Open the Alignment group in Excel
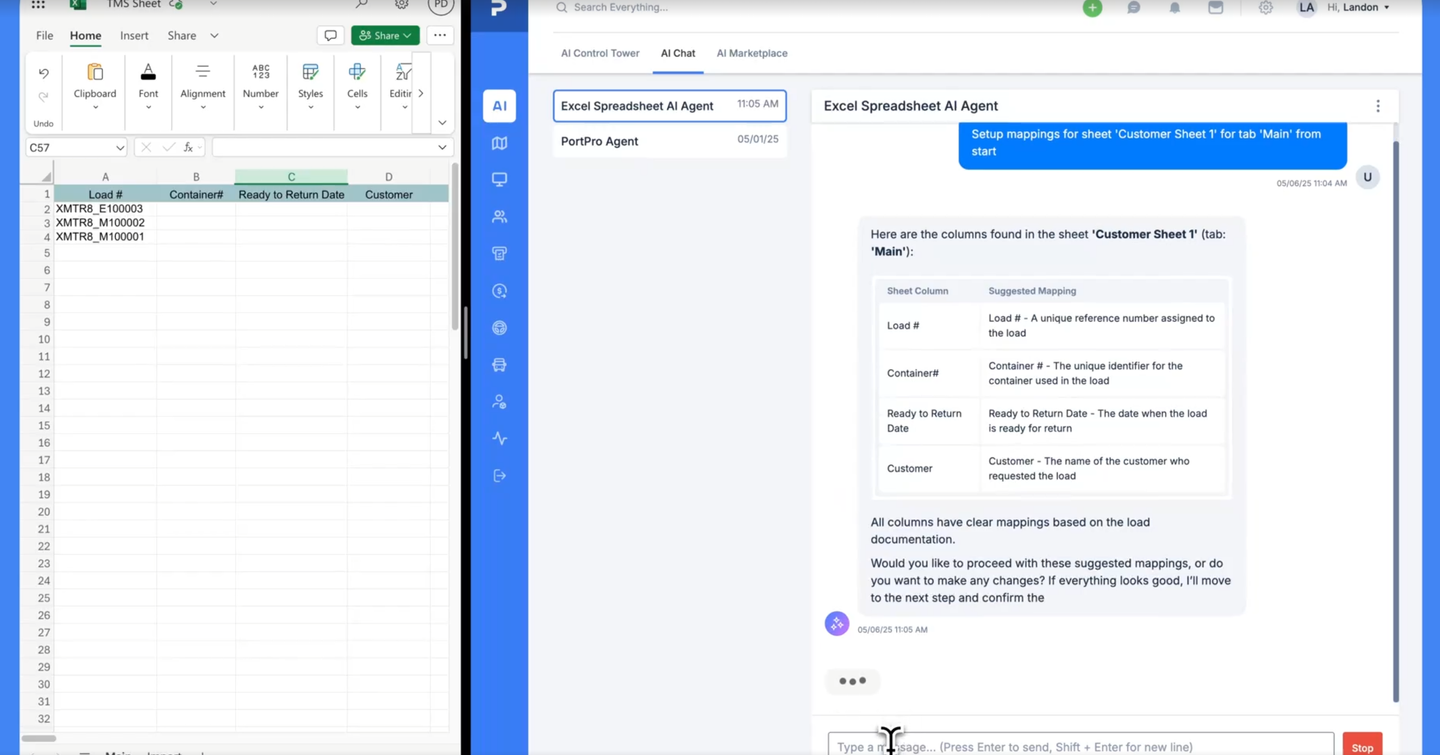Image resolution: width=1440 pixels, height=755 pixels. point(203,86)
